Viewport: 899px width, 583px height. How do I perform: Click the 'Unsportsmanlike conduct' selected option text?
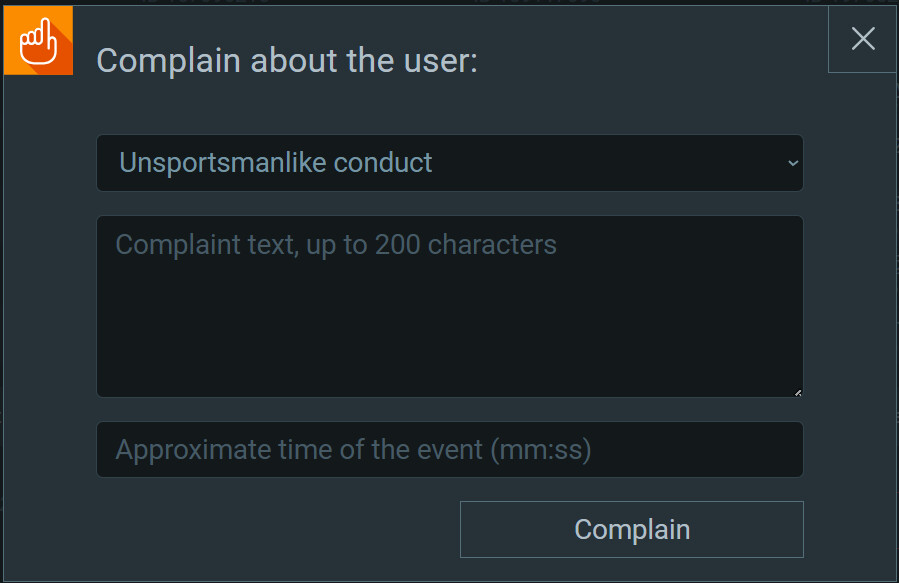click(x=276, y=163)
